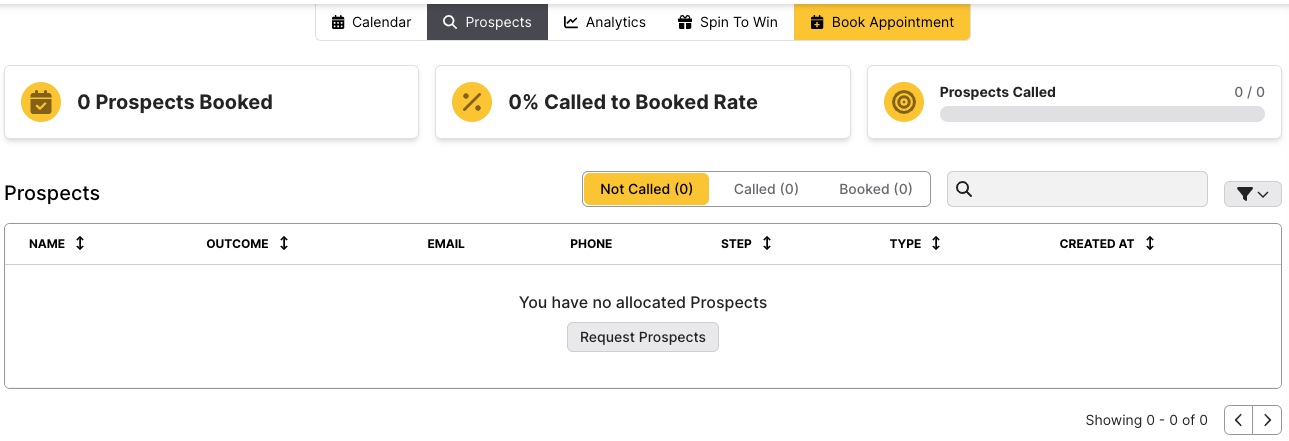Screen dimensions: 1289x441
Task: Sort by the NAME column arrows
Action: [x=80, y=243]
